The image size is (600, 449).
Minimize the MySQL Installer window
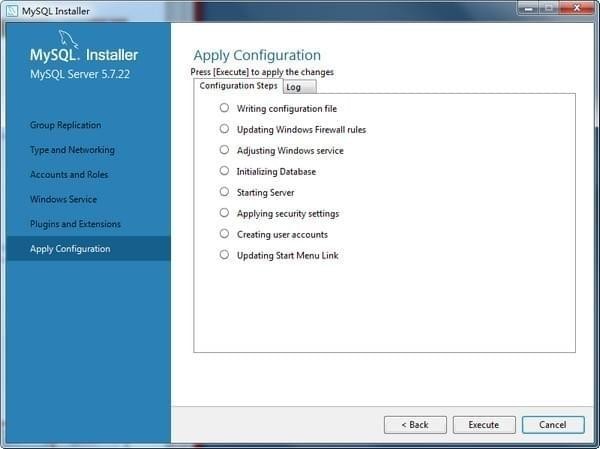pyautogui.click(x=528, y=8)
